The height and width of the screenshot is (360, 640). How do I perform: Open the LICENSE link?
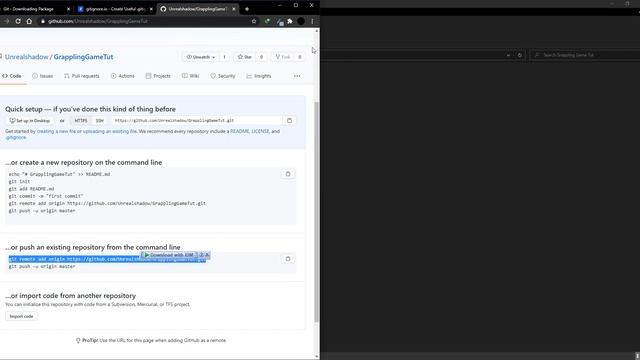click(x=260, y=131)
